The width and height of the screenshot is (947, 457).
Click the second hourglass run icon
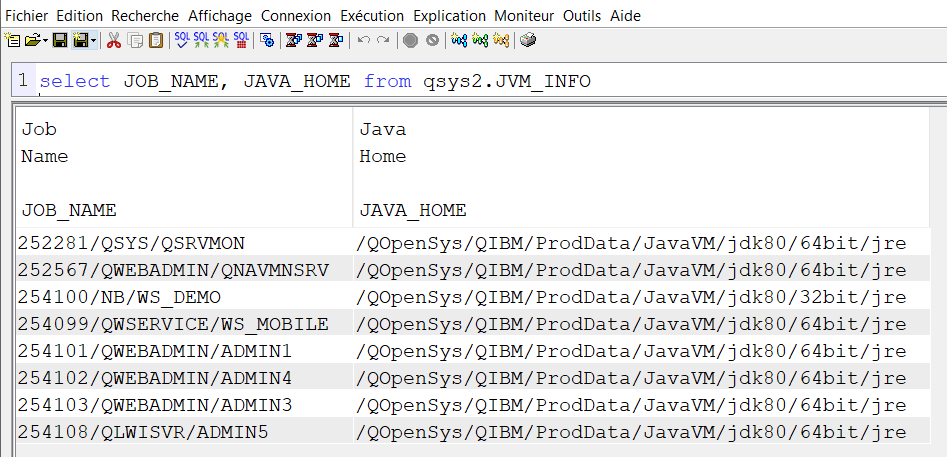[315, 40]
